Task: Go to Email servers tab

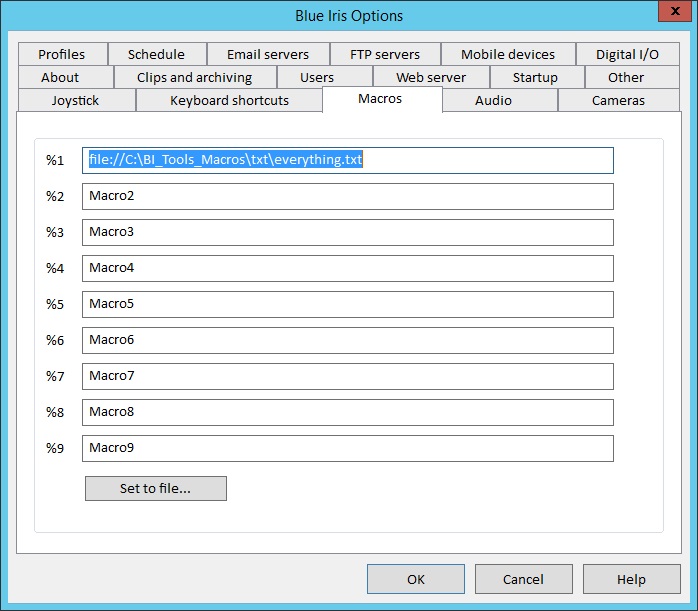Action: [x=268, y=54]
